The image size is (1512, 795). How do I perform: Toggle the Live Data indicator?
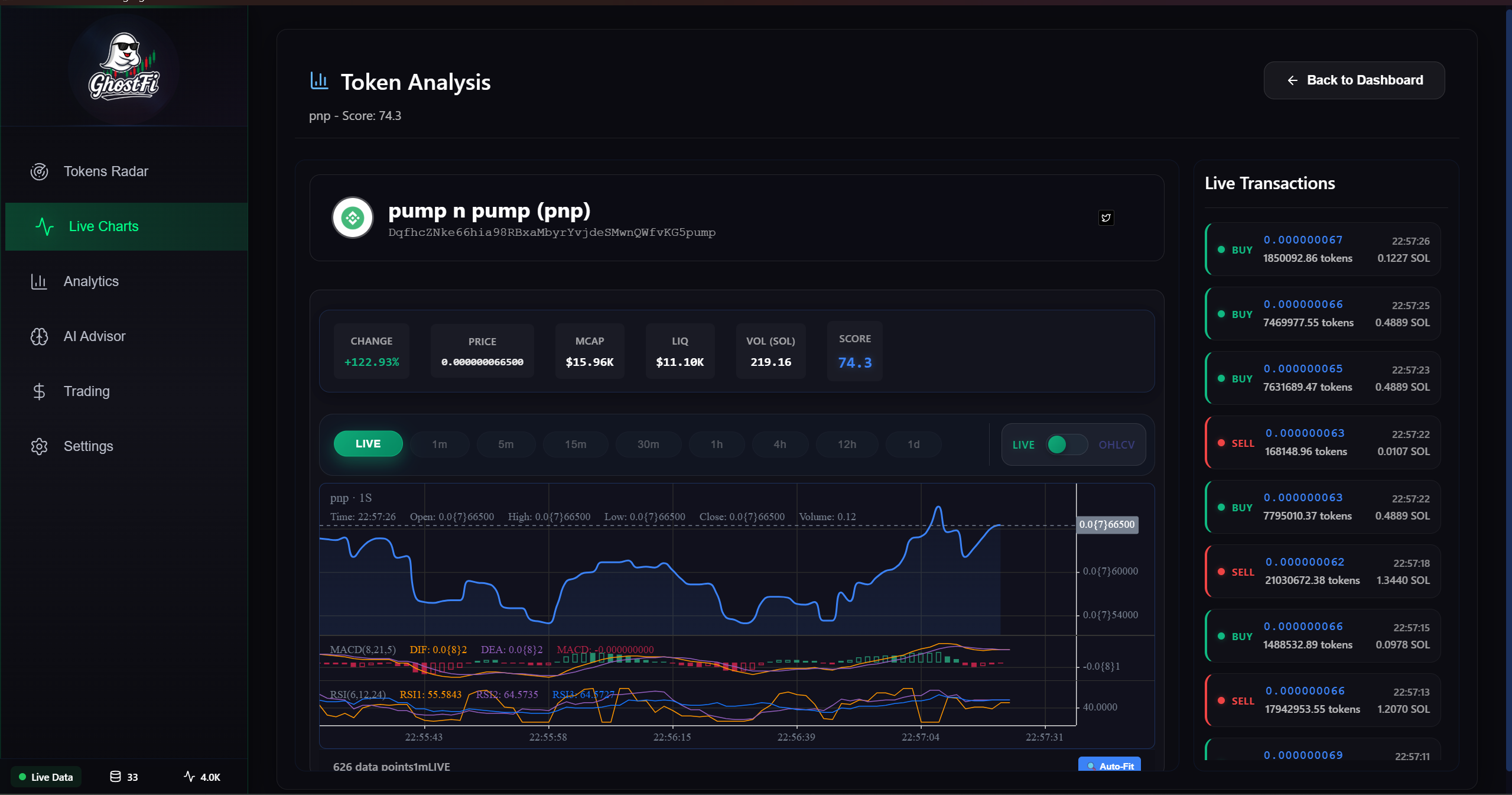click(x=46, y=777)
